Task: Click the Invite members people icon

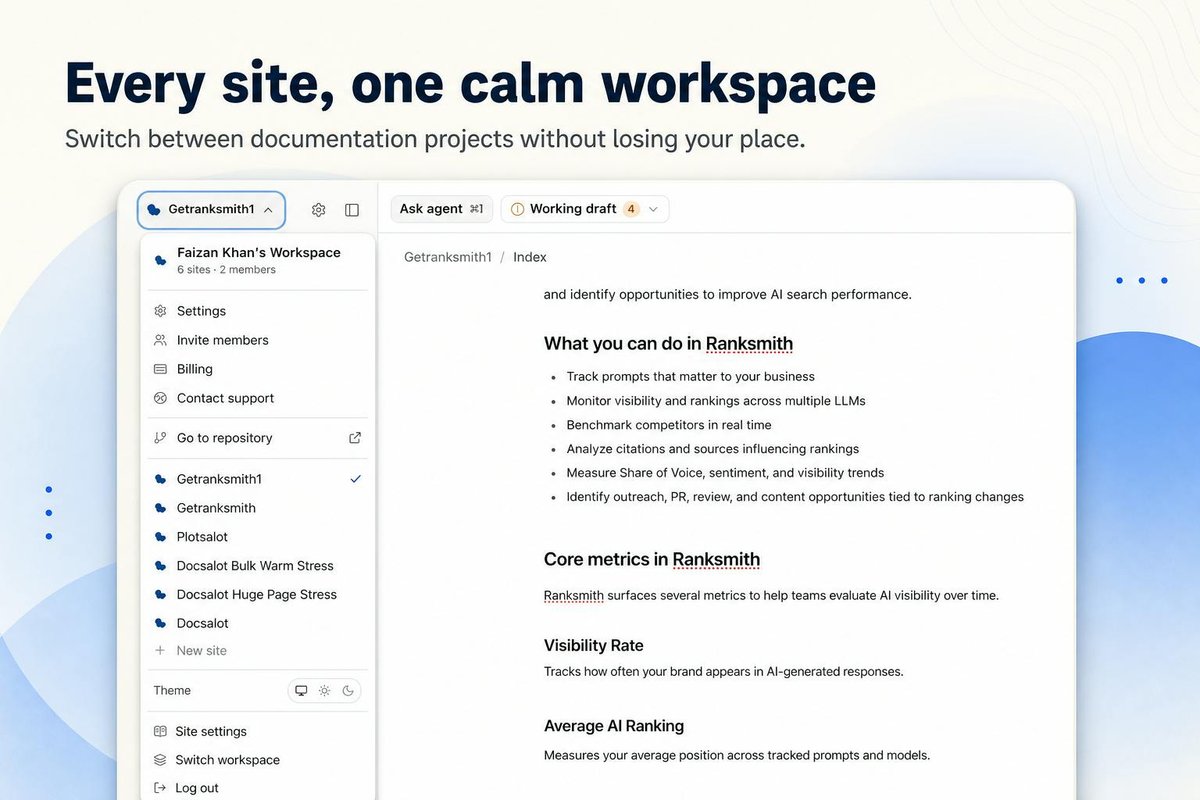Action: pyautogui.click(x=160, y=340)
